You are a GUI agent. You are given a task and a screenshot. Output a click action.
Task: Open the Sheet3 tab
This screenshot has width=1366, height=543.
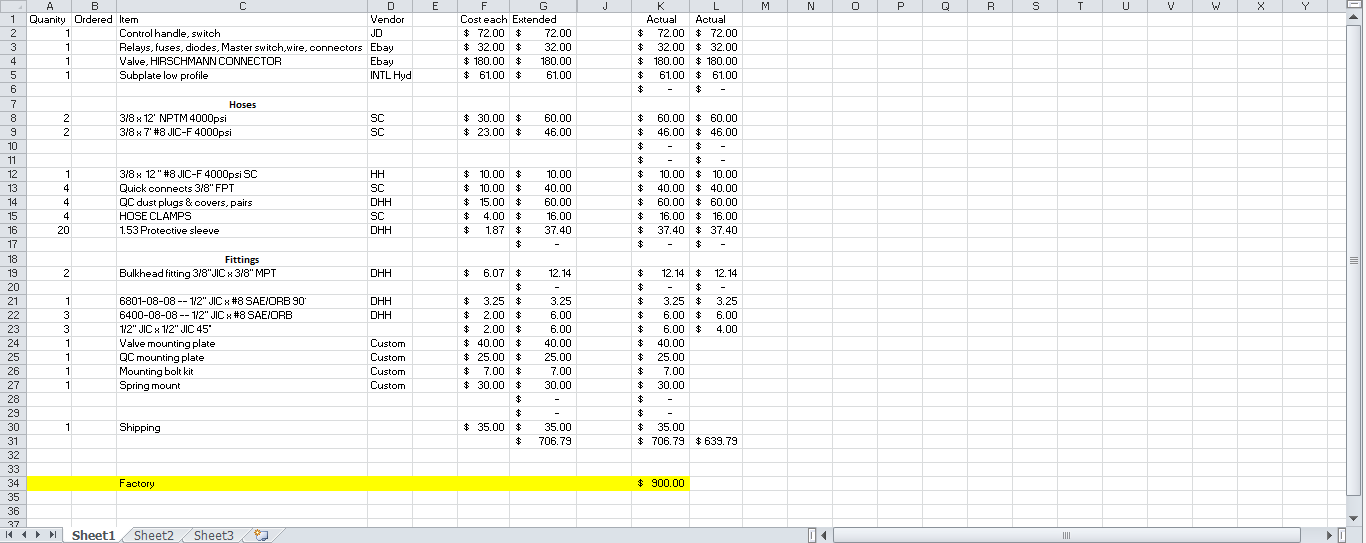point(213,535)
